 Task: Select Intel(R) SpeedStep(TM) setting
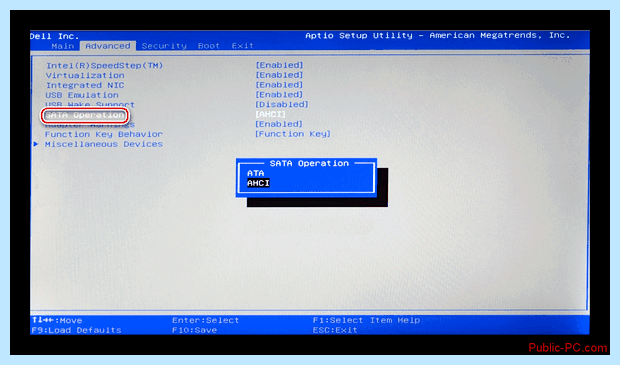click(104, 66)
